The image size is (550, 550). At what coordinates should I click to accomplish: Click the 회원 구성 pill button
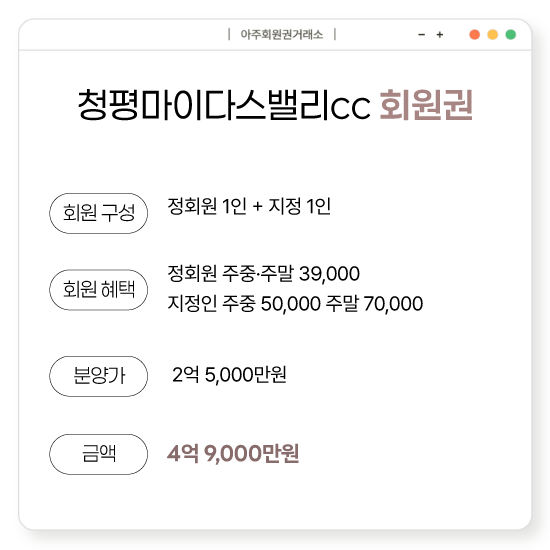[99, 213]
